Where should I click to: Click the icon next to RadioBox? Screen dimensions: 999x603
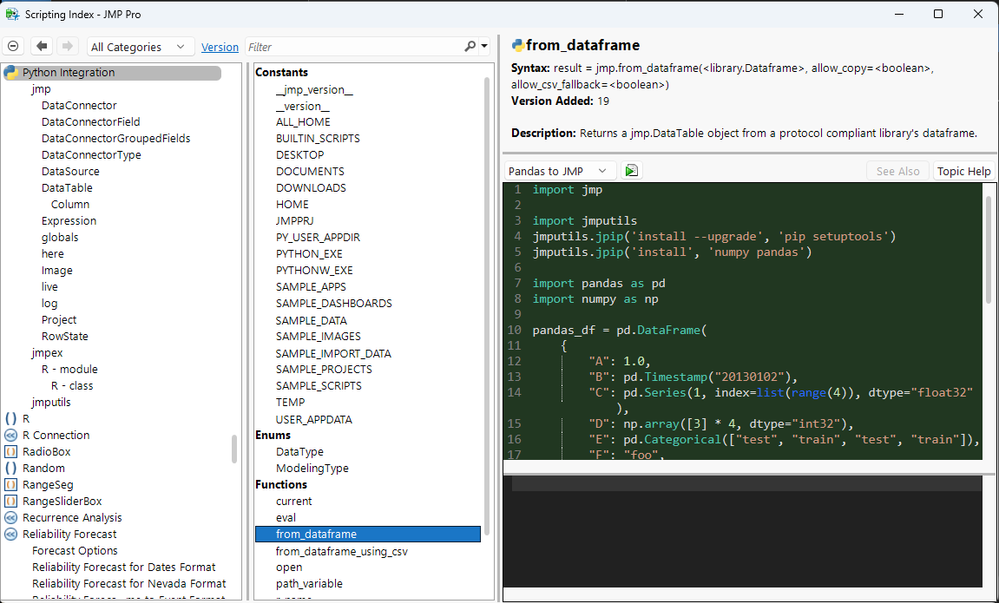[x=11, y=452]
